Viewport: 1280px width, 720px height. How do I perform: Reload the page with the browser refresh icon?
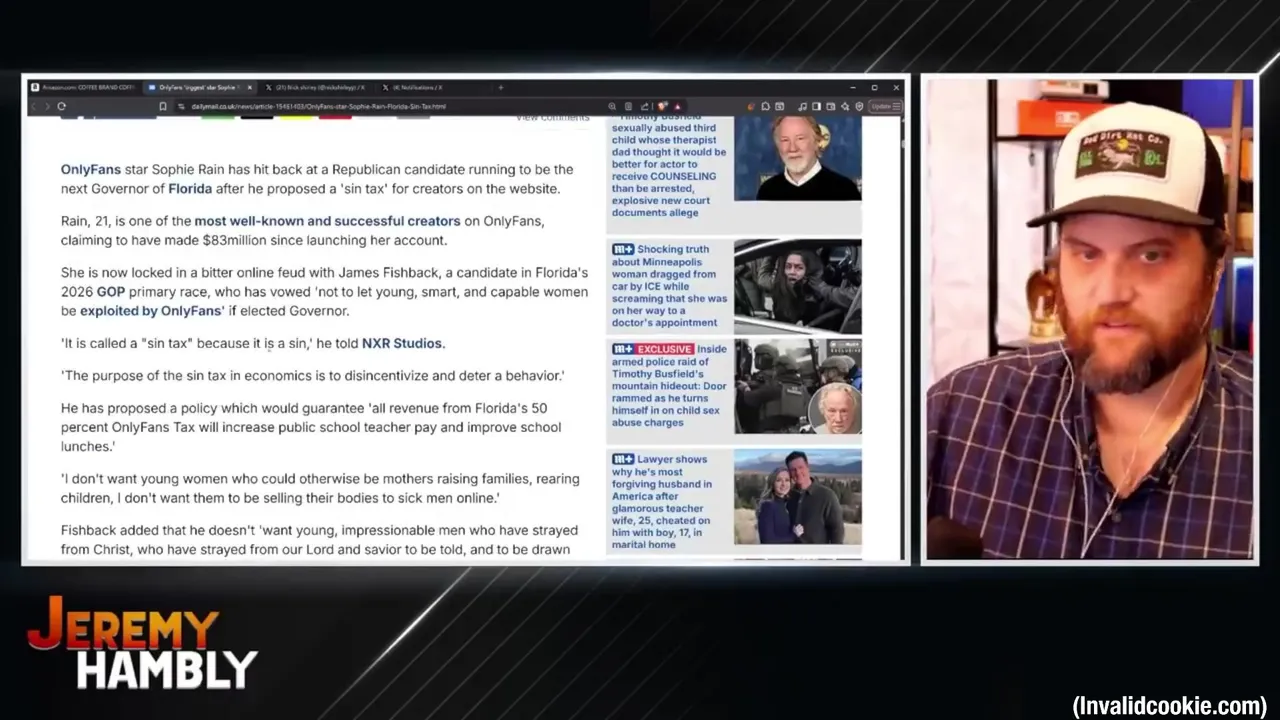click(x=62, y=106)
